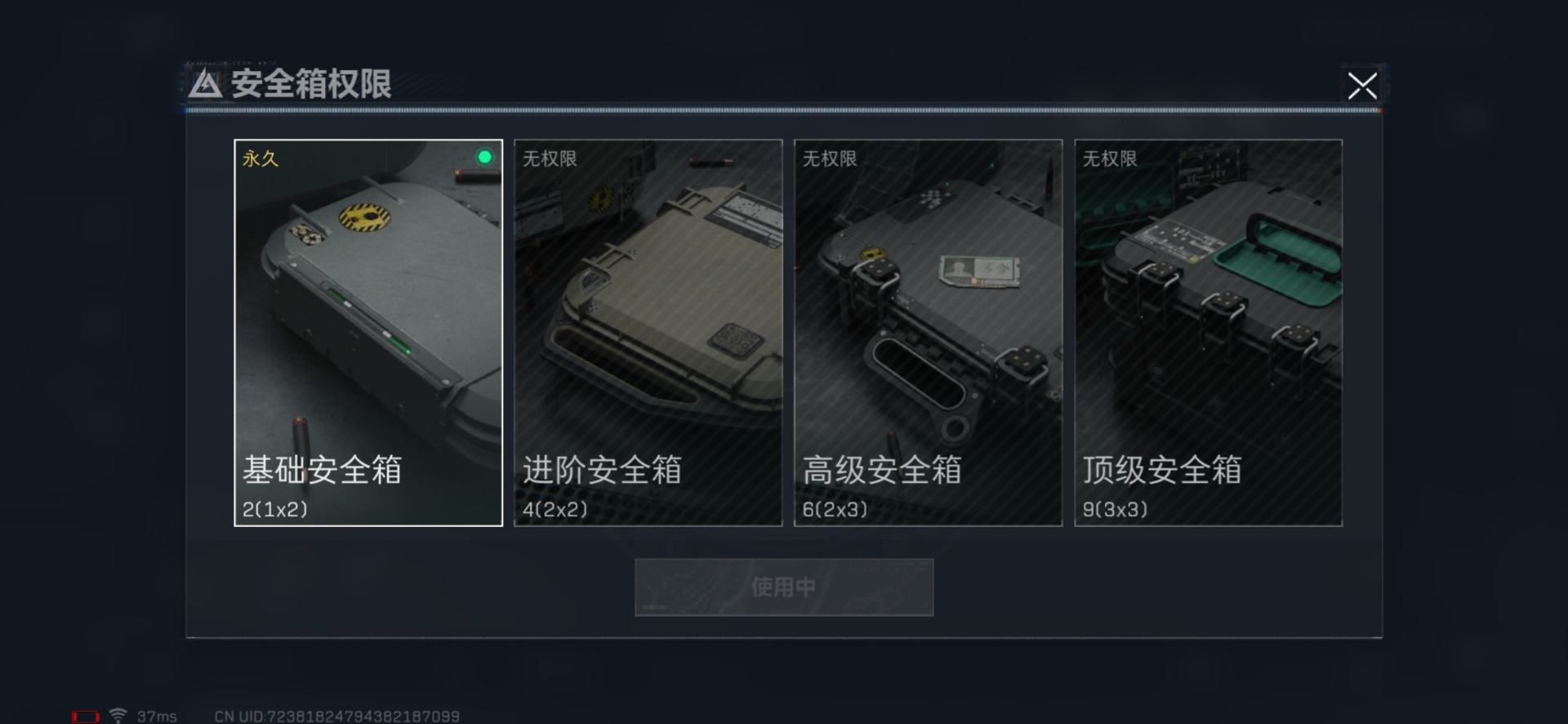
Task: Pick the 顶级安全箱 card
Action: coord(1209,333)
